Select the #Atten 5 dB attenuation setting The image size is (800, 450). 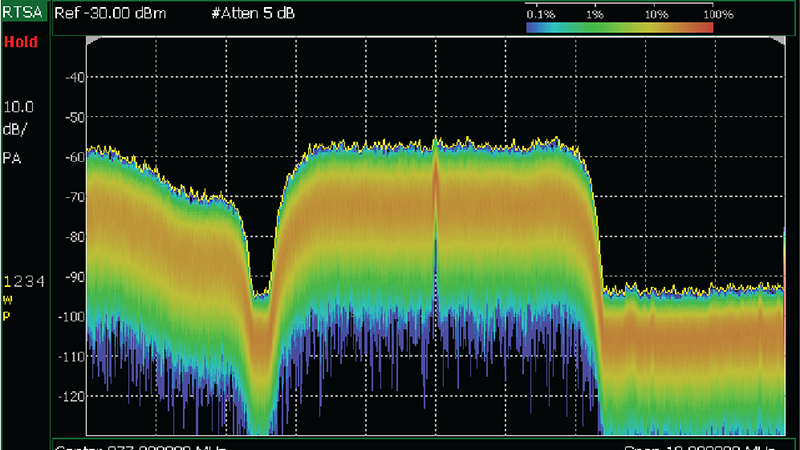coord(251,16)
